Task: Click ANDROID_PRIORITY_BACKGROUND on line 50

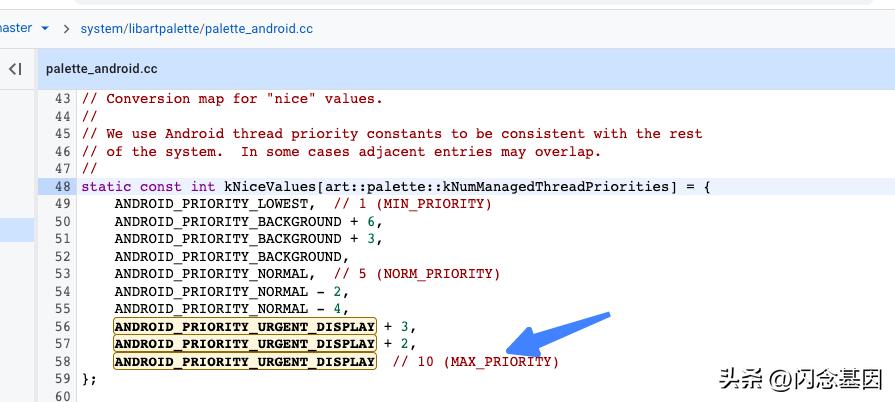Action: click(228, 221)
